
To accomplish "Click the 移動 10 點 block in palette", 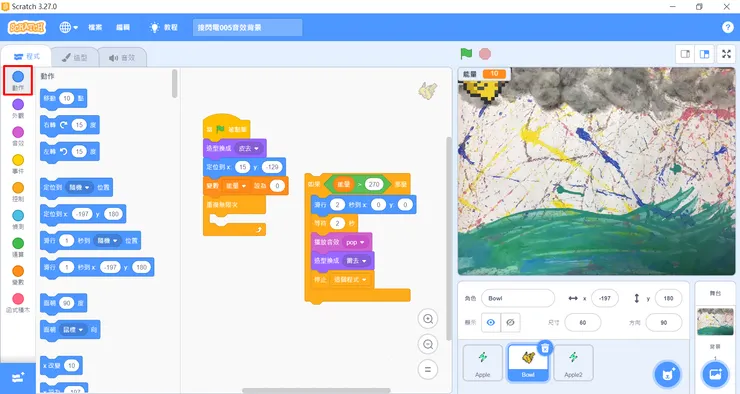I will coord(64,99).
